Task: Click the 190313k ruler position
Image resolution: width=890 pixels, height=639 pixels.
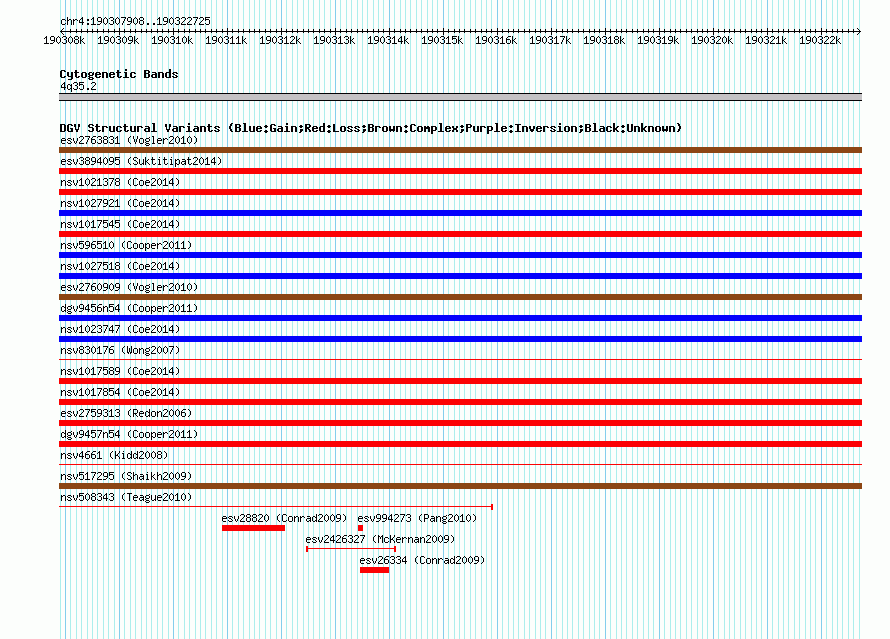Action: click(x=334, y=40)
